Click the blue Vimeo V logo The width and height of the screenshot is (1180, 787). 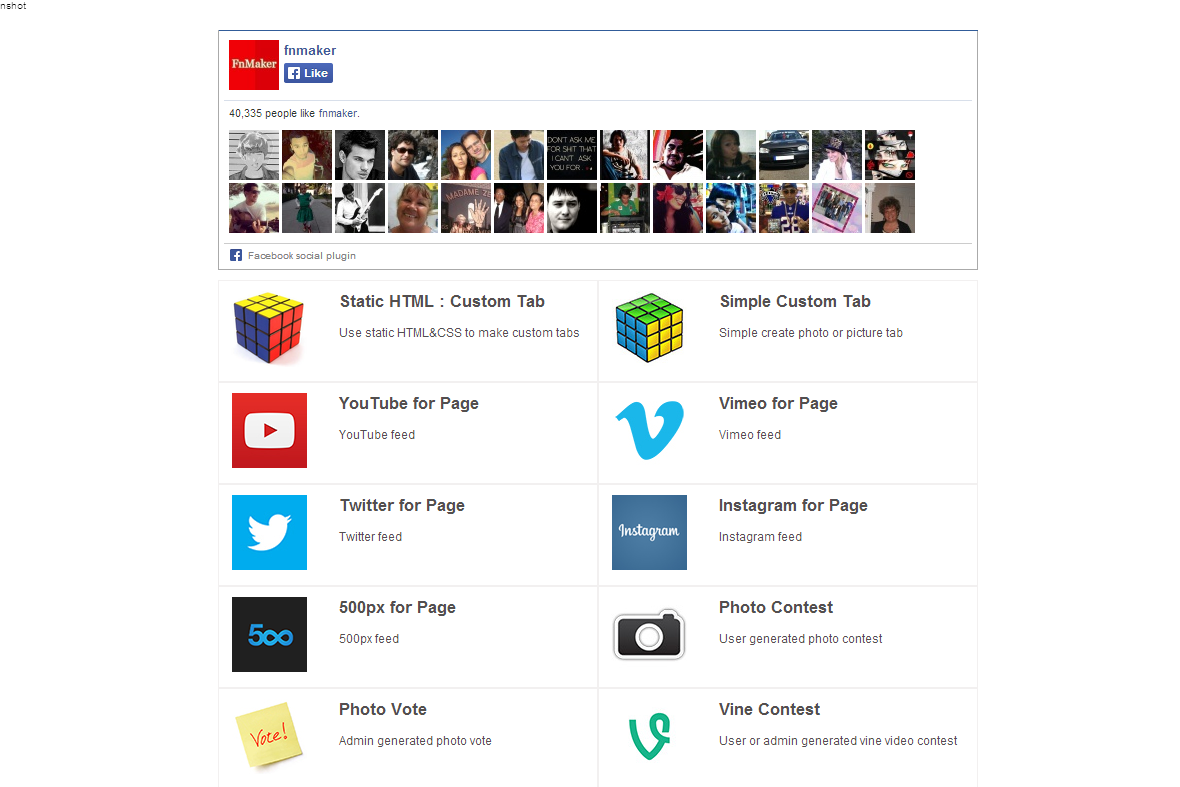(x=649, y=430)
